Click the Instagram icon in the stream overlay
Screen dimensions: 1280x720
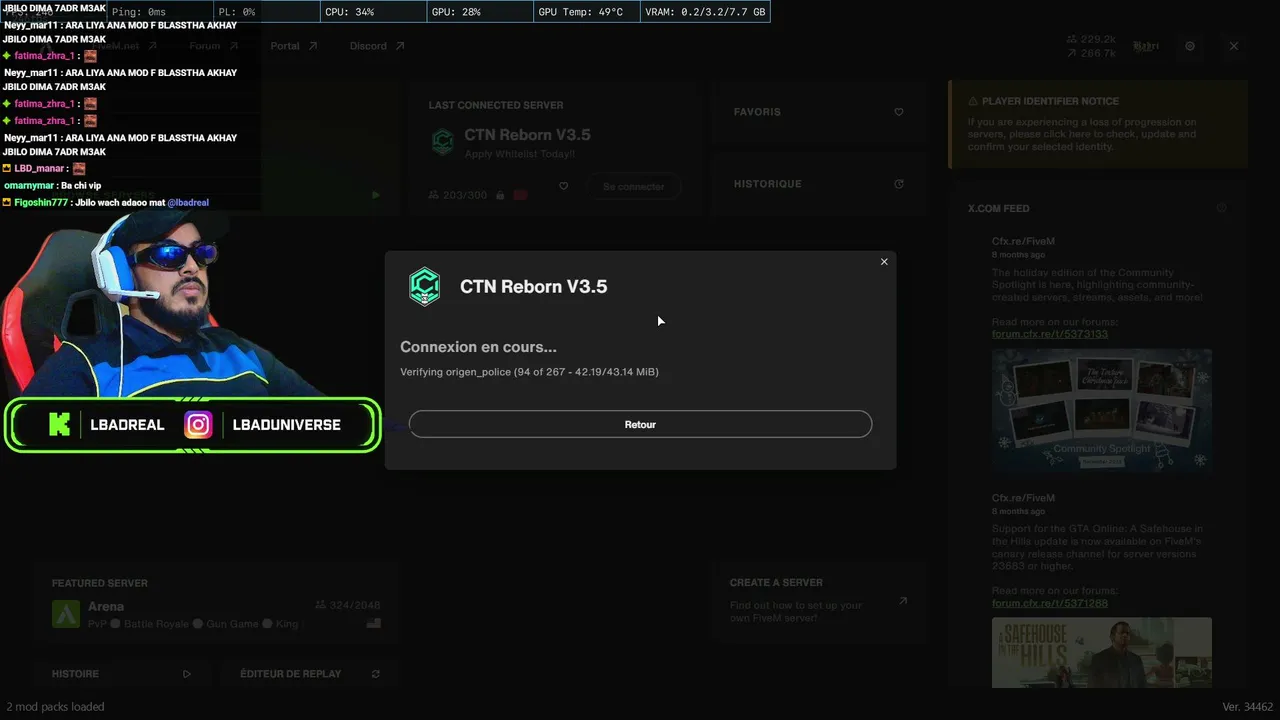tap(198, 425)
